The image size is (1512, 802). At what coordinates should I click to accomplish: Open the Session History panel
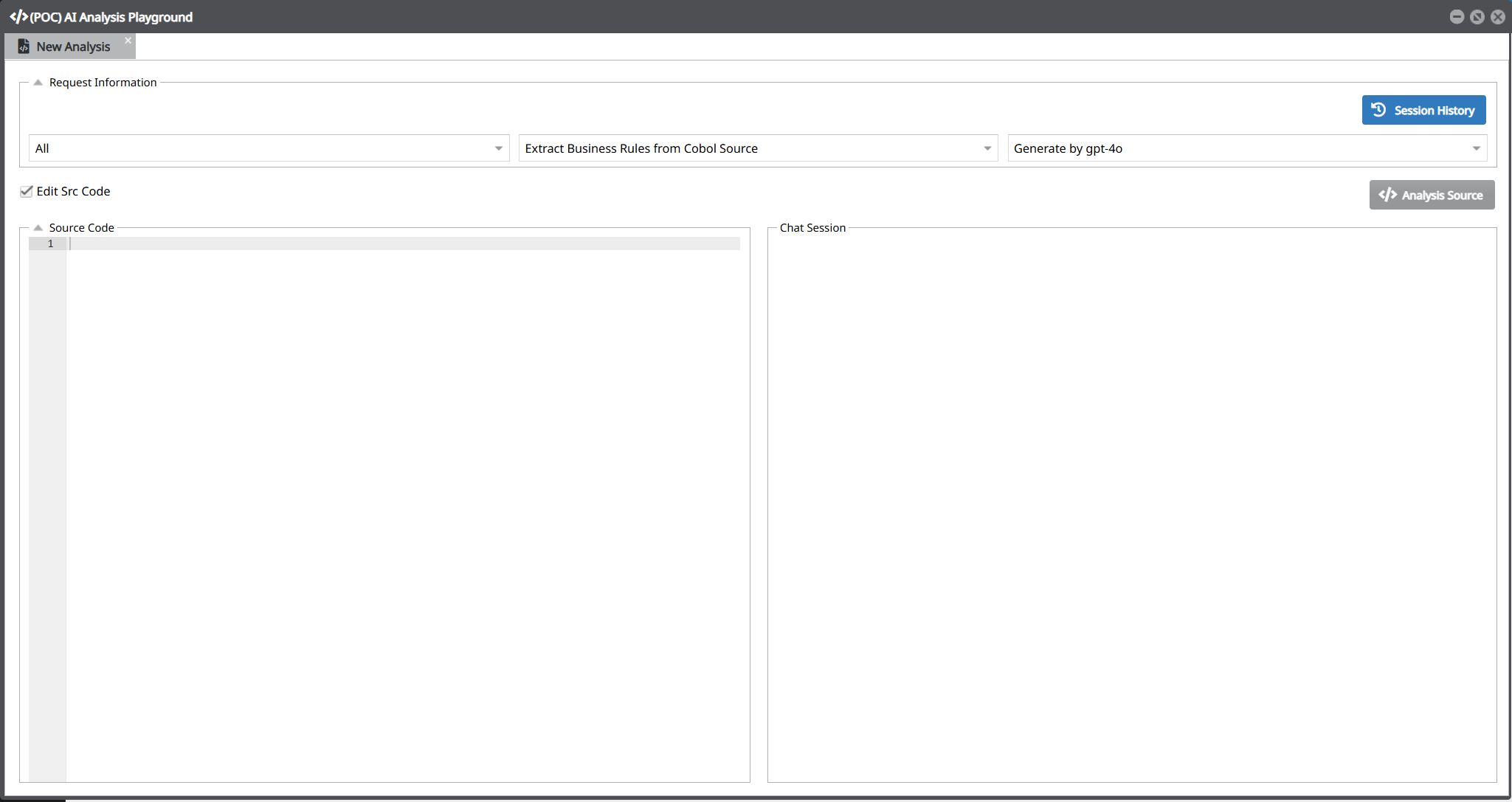coord(1423,110)
